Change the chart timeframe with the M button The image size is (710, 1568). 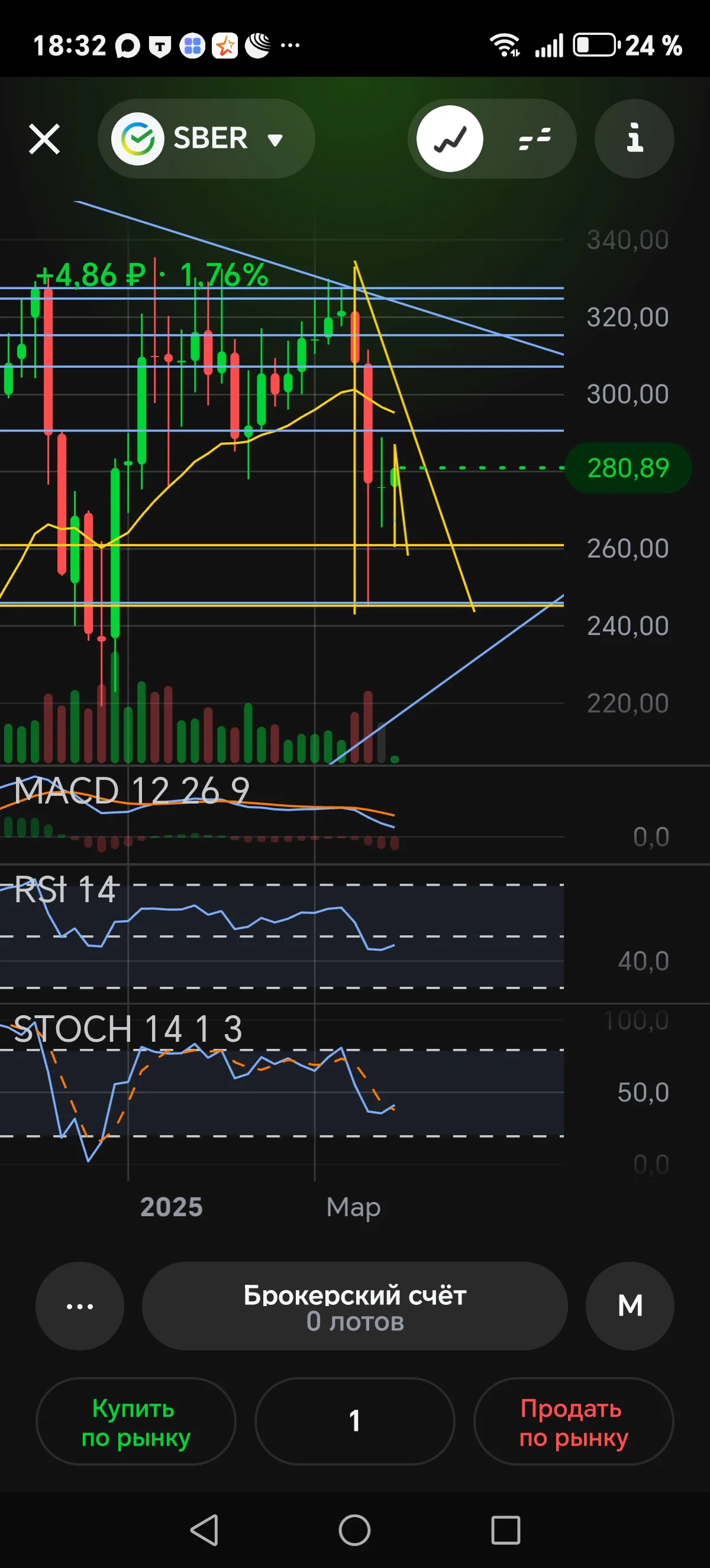(630, 1305)
